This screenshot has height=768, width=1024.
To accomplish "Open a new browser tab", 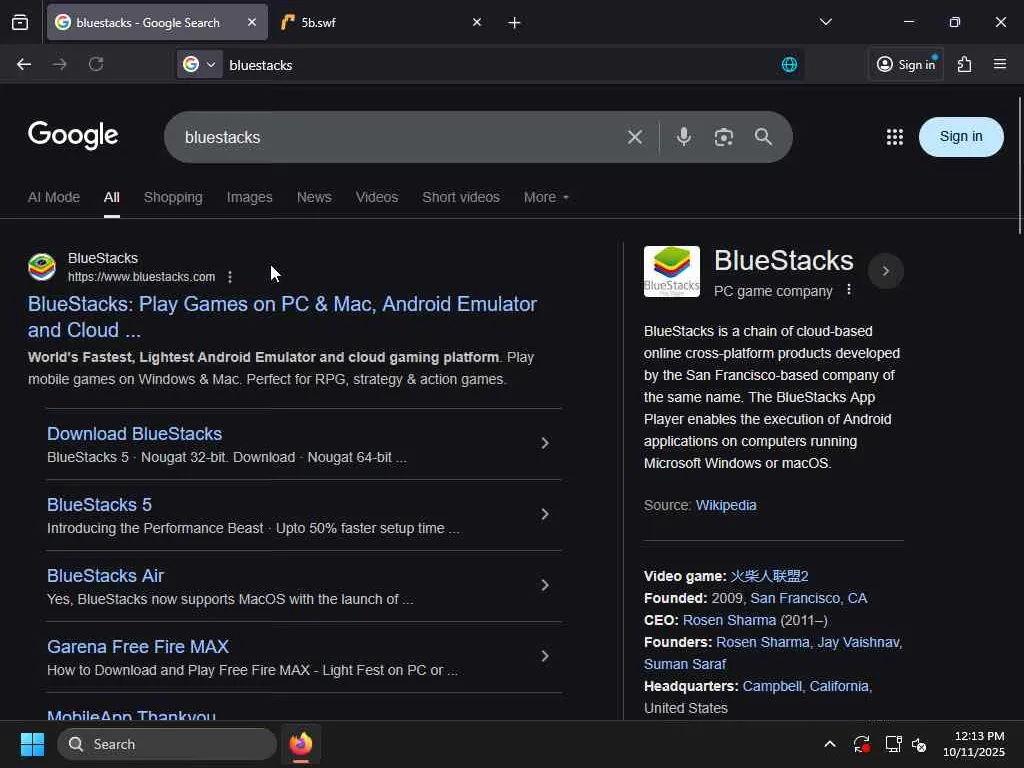I will click(514, 23).
